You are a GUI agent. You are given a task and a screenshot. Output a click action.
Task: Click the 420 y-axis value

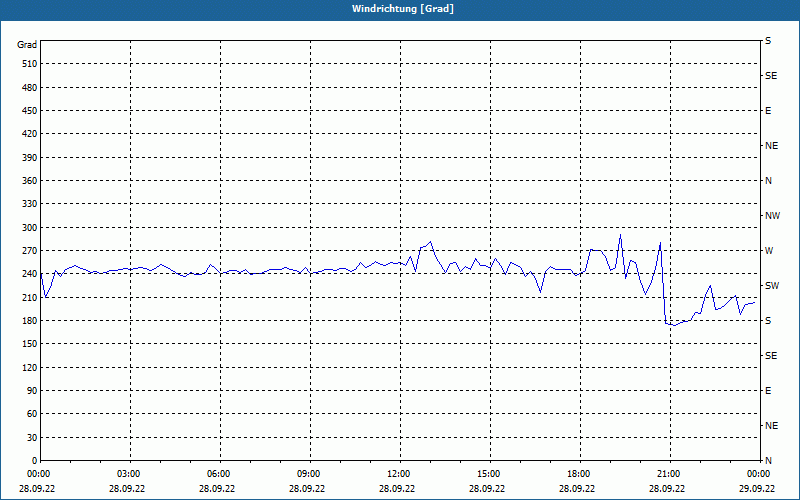pyautogui.click(x=29, y=134)
